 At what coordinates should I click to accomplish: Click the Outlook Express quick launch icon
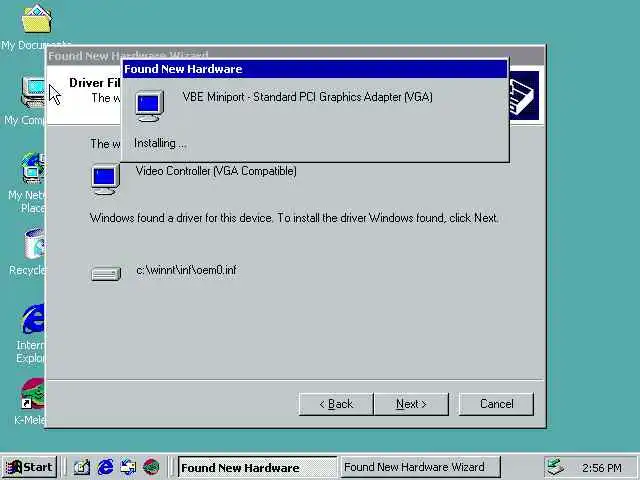(x=128, y=467)
